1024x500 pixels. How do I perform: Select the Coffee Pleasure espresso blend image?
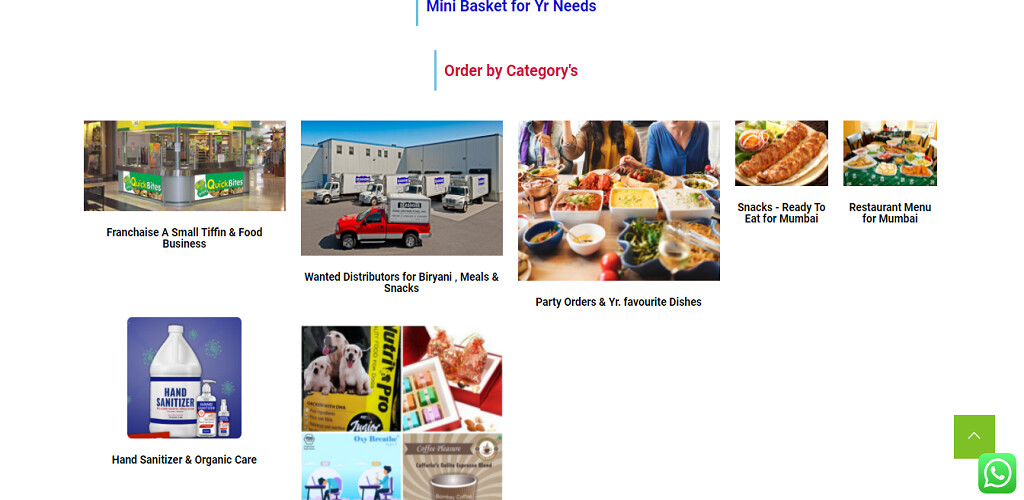453,466
